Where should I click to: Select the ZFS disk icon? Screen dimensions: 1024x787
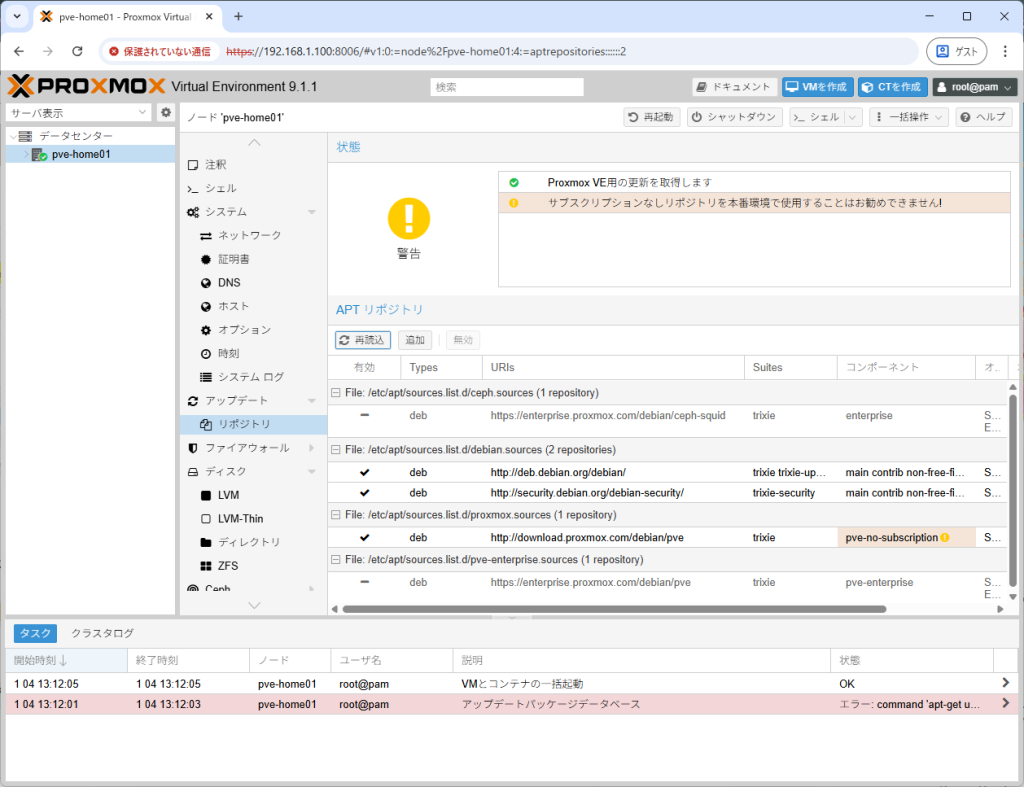[227, 565]
